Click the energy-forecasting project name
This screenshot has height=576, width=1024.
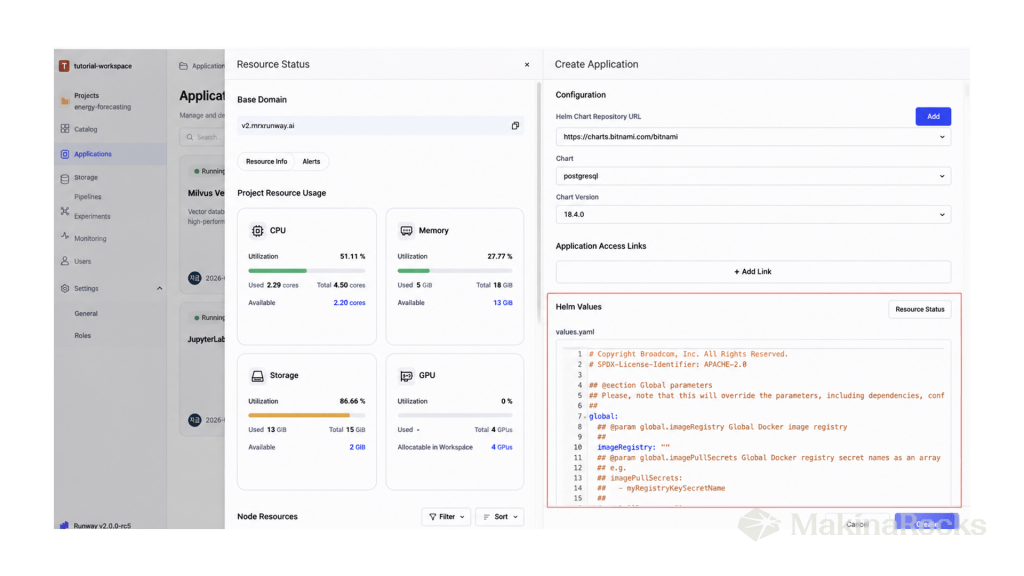103,107
